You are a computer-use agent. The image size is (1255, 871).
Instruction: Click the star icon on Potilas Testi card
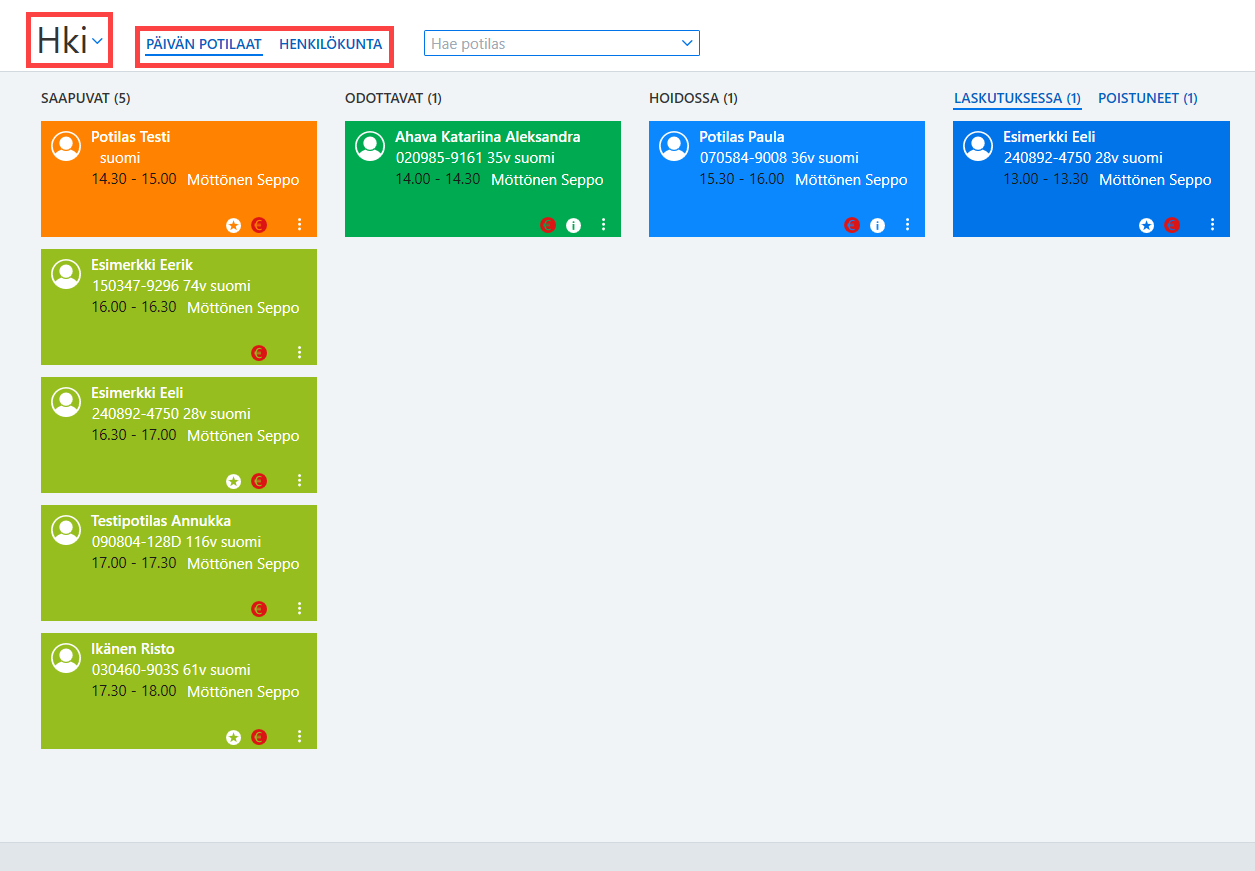[x=234, y=225]
